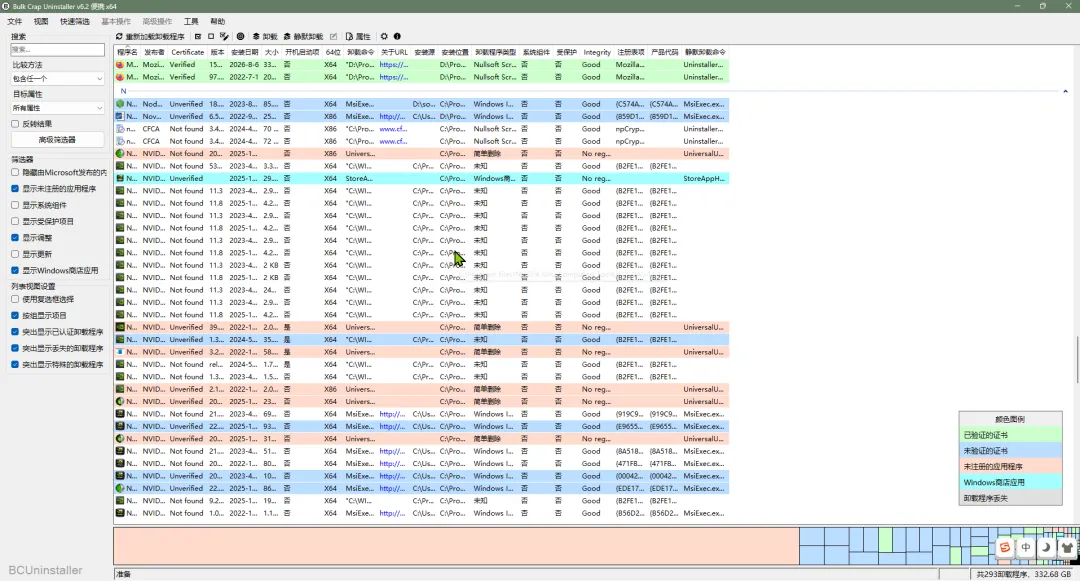Image resolution: width=1080 pixels, height=581 pixels.
Task: Collapse the N group with the arrow
Action: click(1065, 91)
